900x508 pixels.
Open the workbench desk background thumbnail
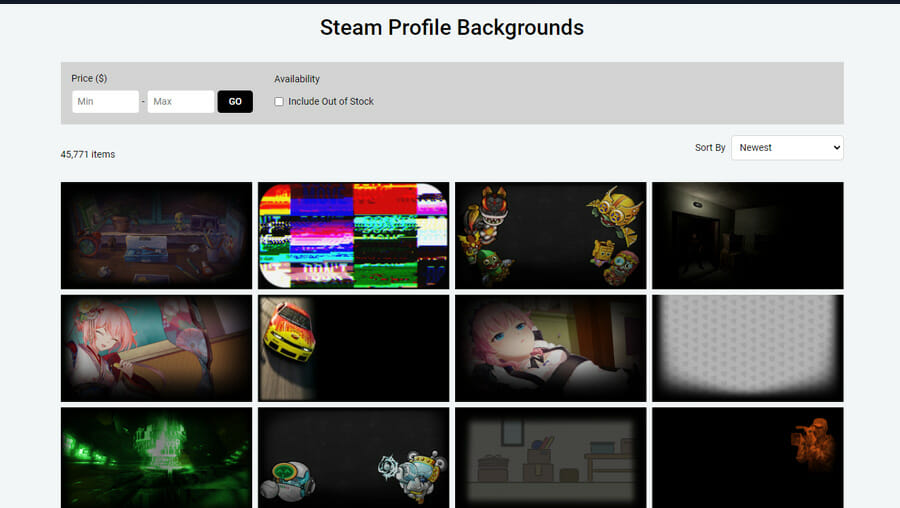pyautogui.click(x=156, y=235)
